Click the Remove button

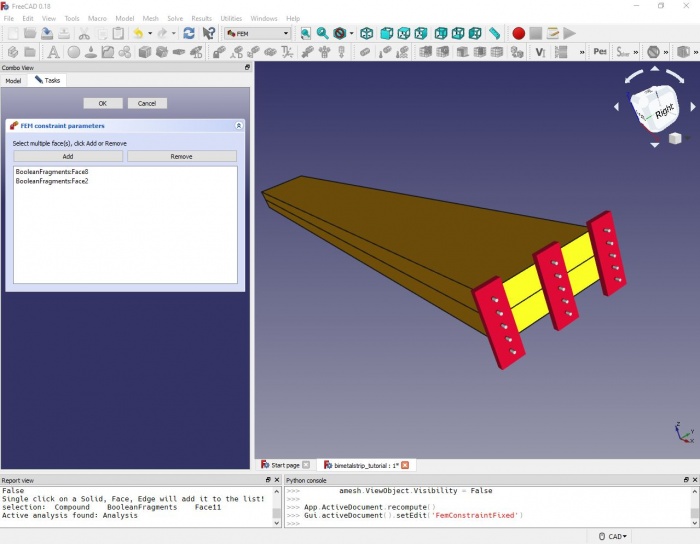pos(182,156)
